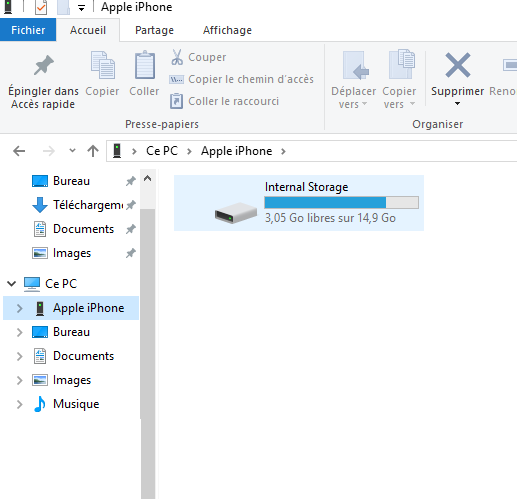Open the Copier vers dropdown arrow
The height and width of the screenshot is (499, 517).
pyautogui.click(x=412, y=104)
